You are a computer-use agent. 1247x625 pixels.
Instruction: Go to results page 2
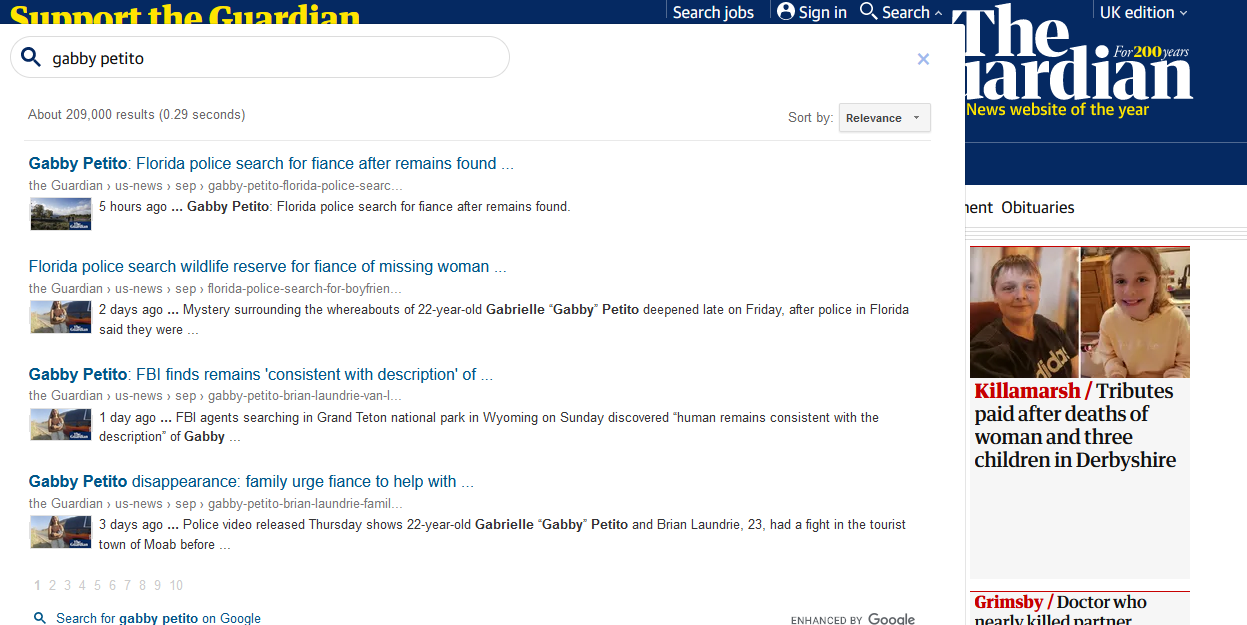(x=53, y=586)
